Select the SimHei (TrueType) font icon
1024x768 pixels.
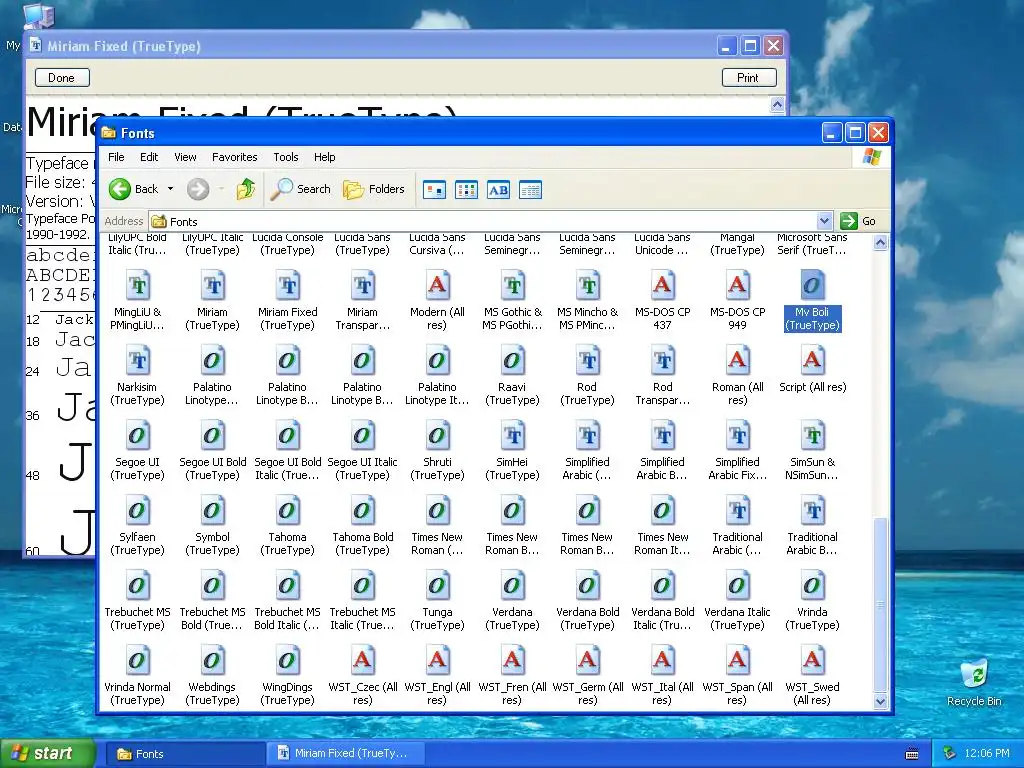click(512, 436)
